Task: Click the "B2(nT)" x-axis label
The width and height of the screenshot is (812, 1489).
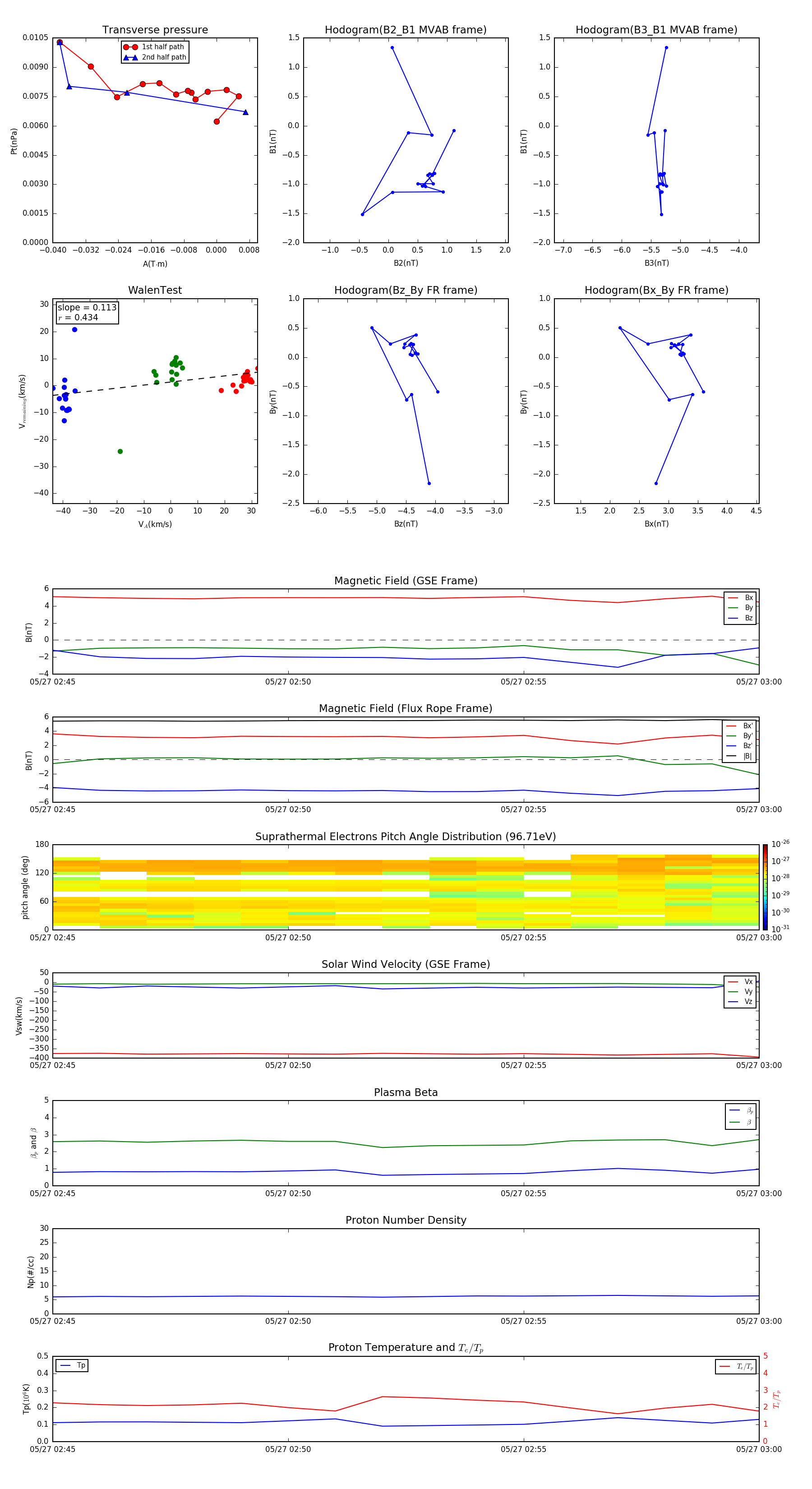Action: click(x=406, y=263)
